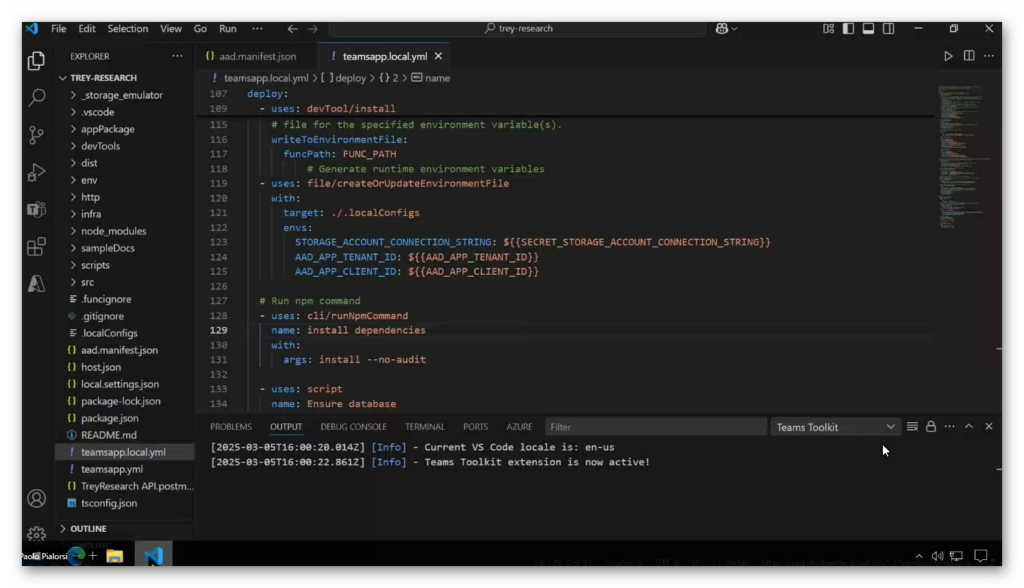Open the Selection menu
Viewport: 1024px width, 588px height.
[127, 29]
